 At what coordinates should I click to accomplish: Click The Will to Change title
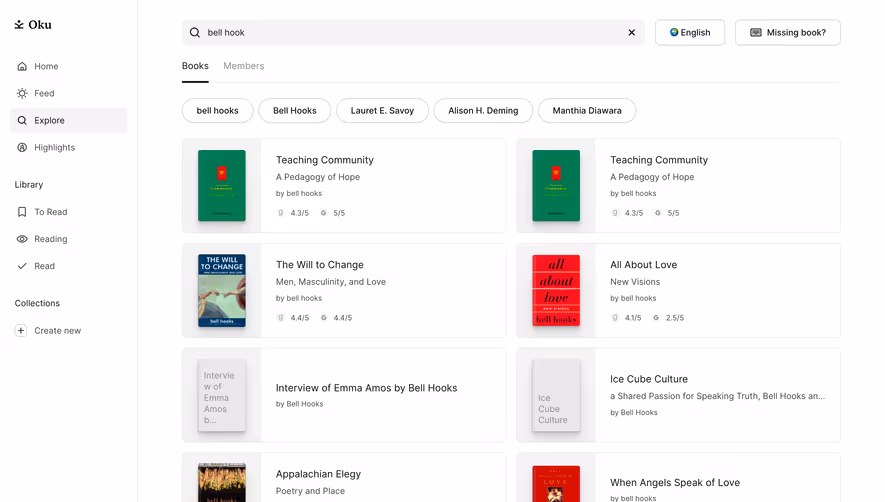[319, 265]
